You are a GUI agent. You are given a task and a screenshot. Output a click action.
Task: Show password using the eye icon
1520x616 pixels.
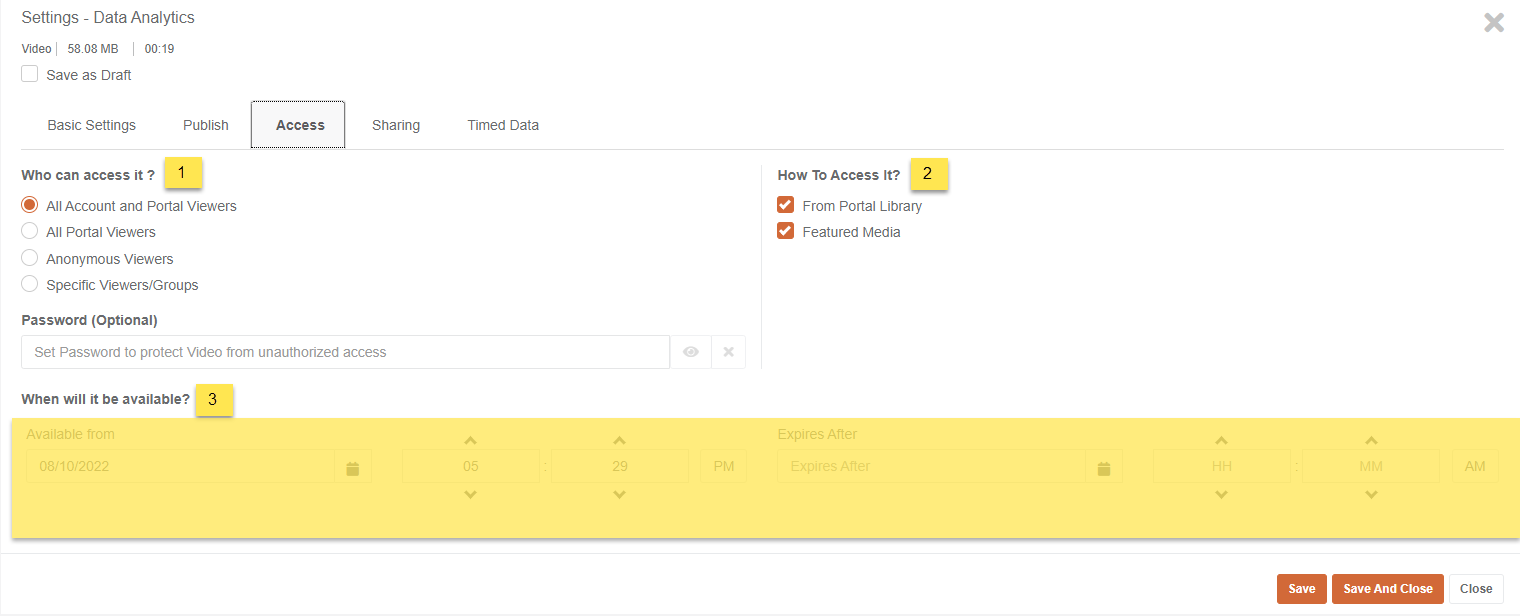(690, 352)
